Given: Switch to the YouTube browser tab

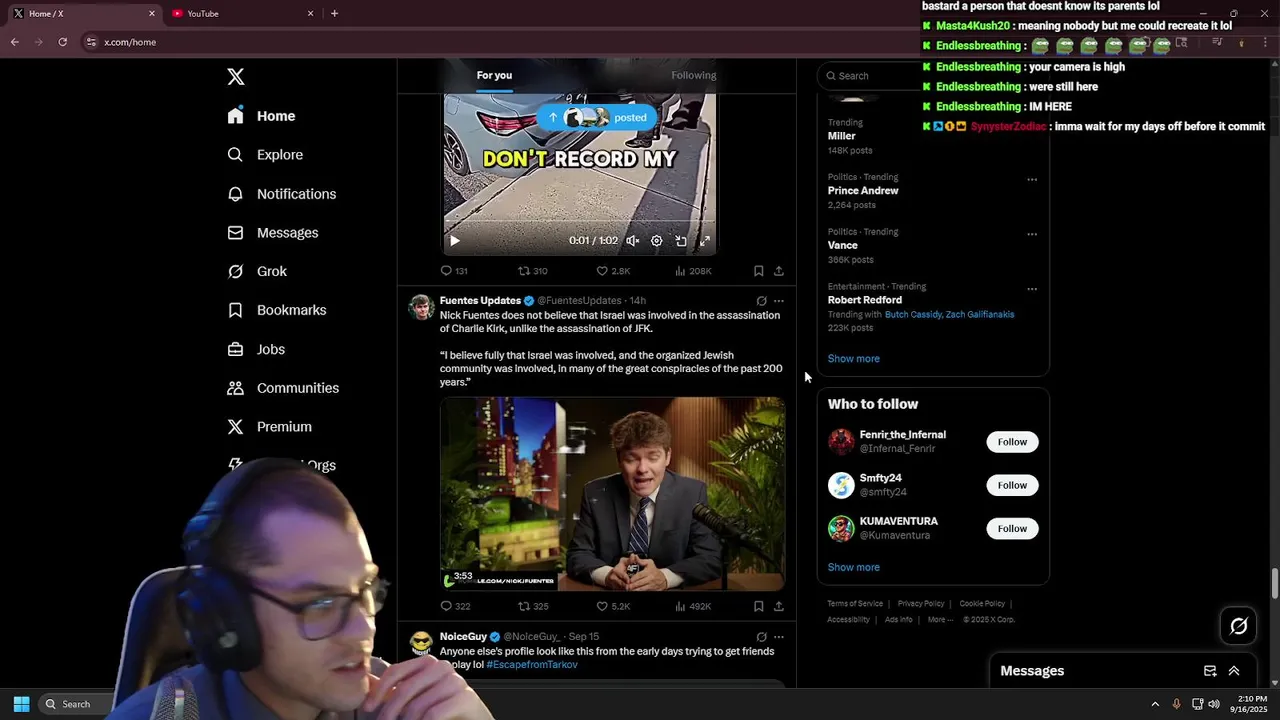Looking at the screenshot, I should click(242, 14).
